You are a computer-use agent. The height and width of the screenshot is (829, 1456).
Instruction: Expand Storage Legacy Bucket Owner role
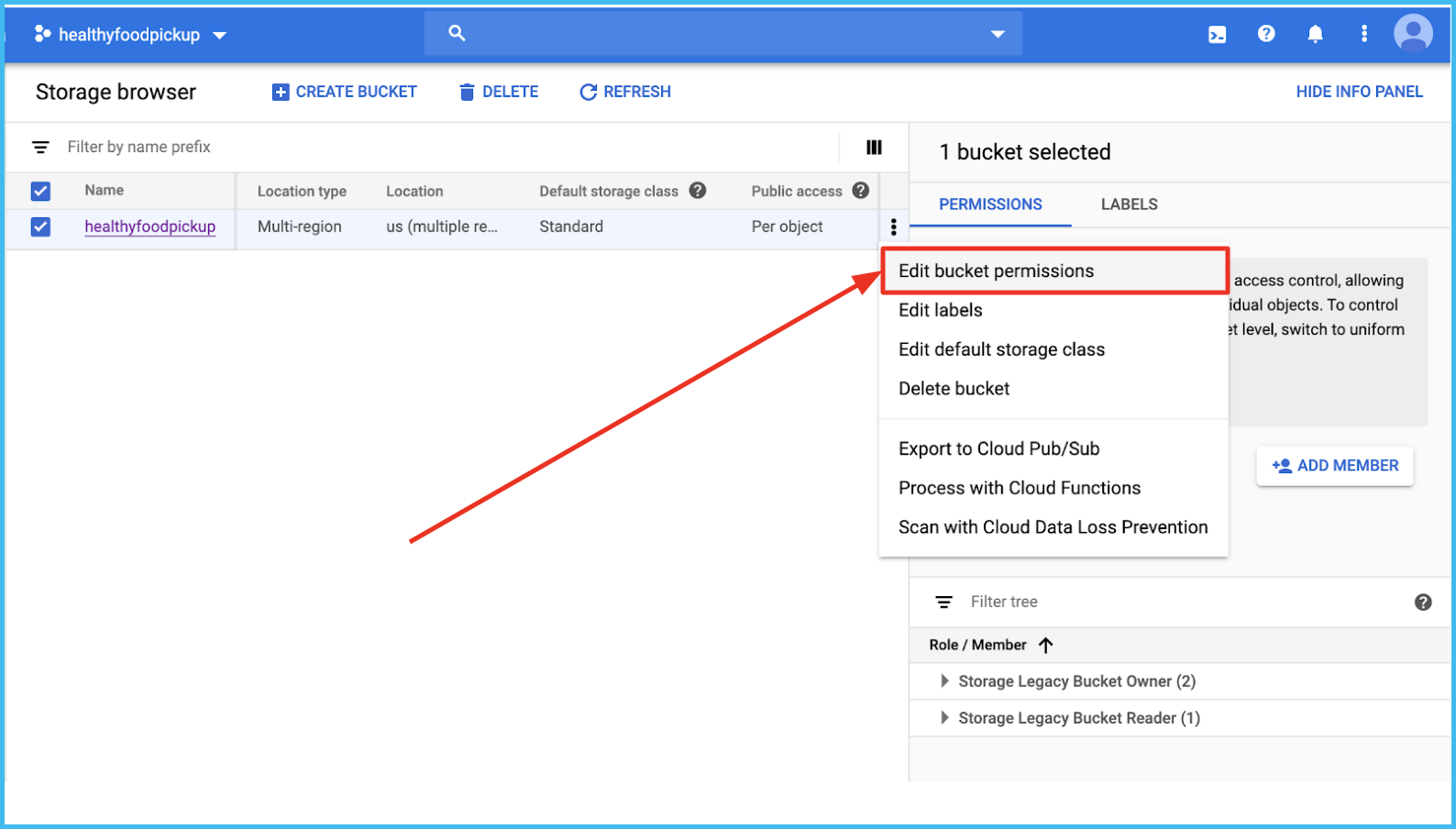click(x=943, y=681)
